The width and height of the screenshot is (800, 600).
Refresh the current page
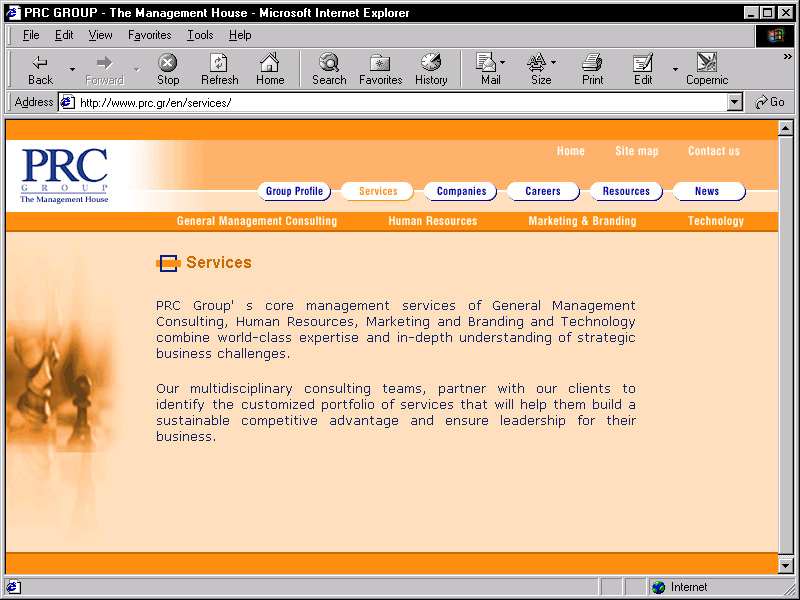point(219,69)
